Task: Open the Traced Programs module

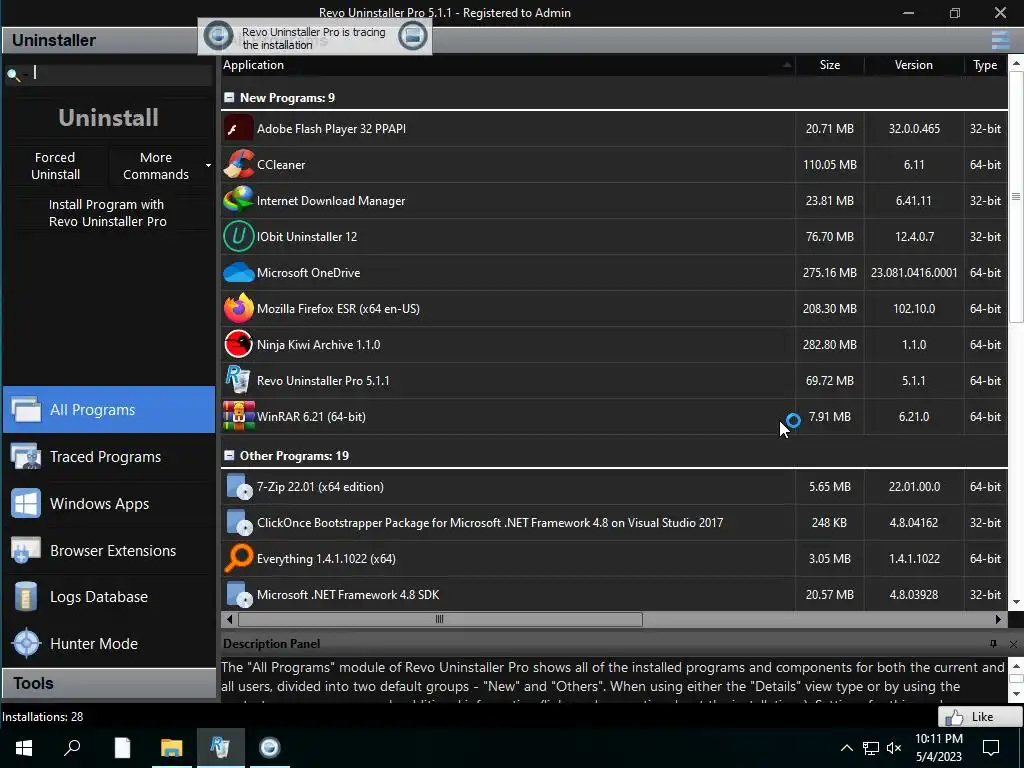Action: [108, 456]
